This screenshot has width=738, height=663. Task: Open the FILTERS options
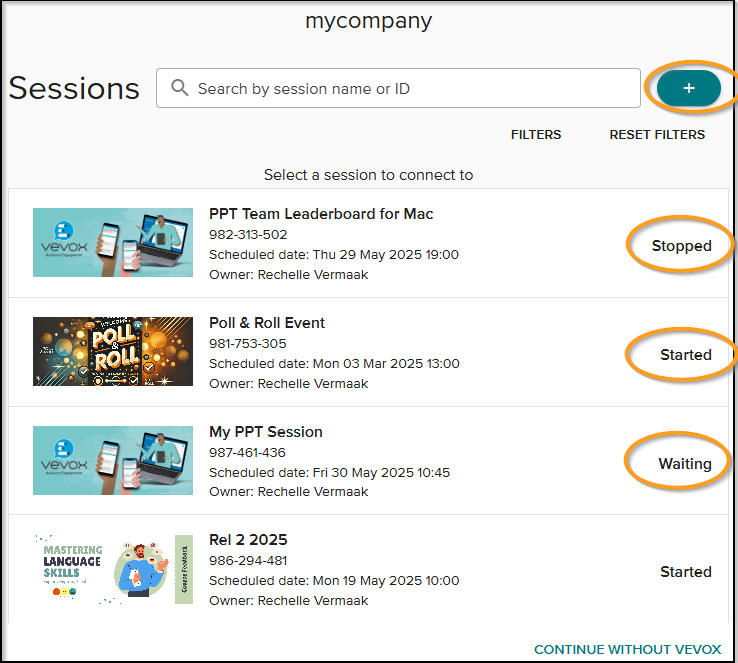536,135
